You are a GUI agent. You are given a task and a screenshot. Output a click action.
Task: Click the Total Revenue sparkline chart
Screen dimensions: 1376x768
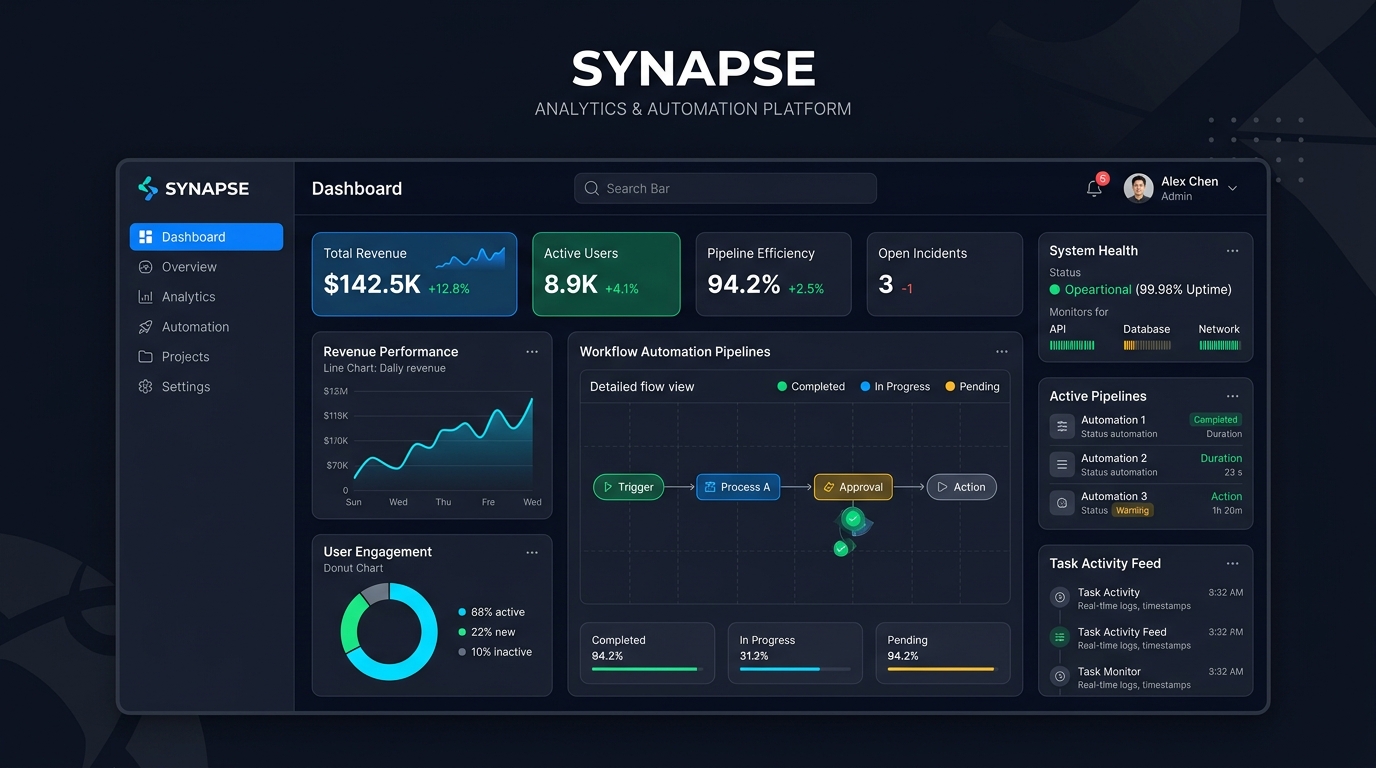470,258
